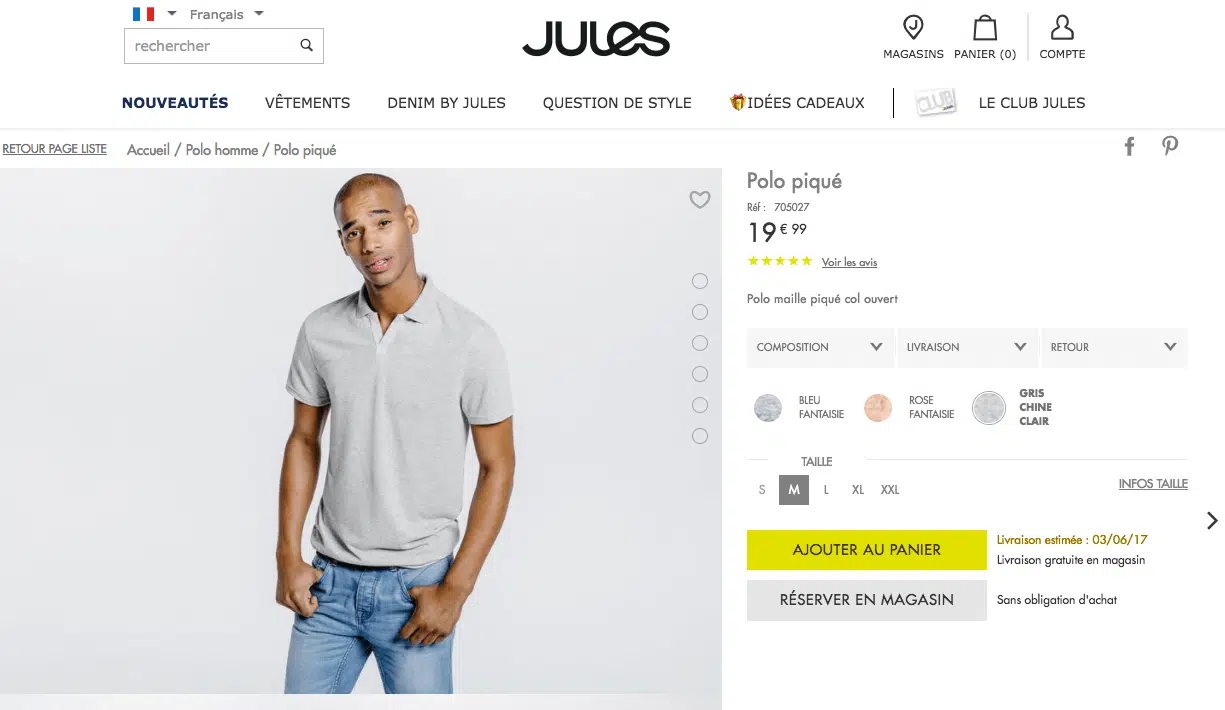Open the Club Jules card icon
The image size is (1225, 710).
click(x=936, y=103)
